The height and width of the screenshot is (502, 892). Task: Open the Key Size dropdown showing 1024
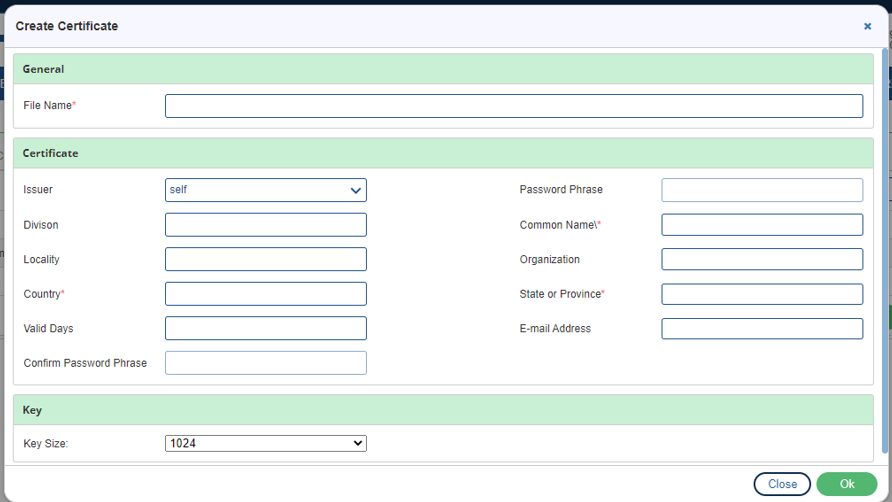pos(266,443)
